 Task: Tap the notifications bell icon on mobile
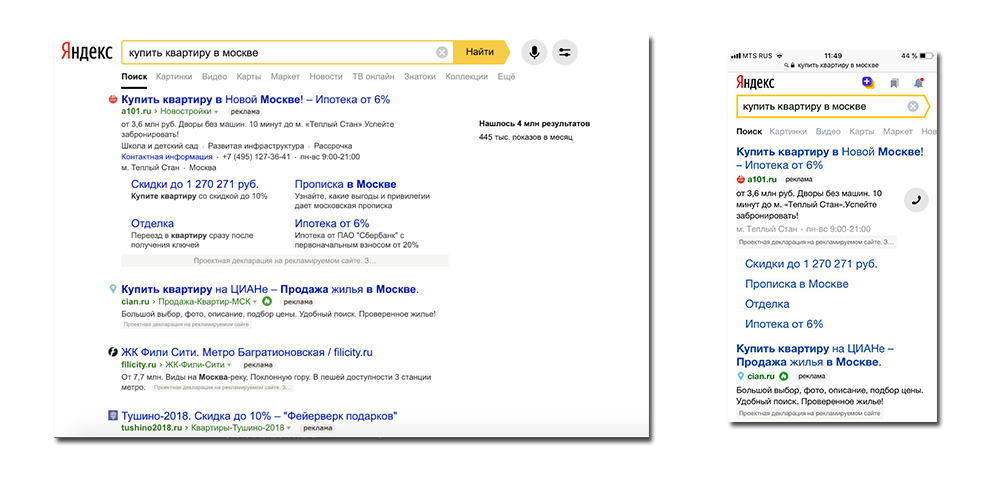(x=918, y=83)
